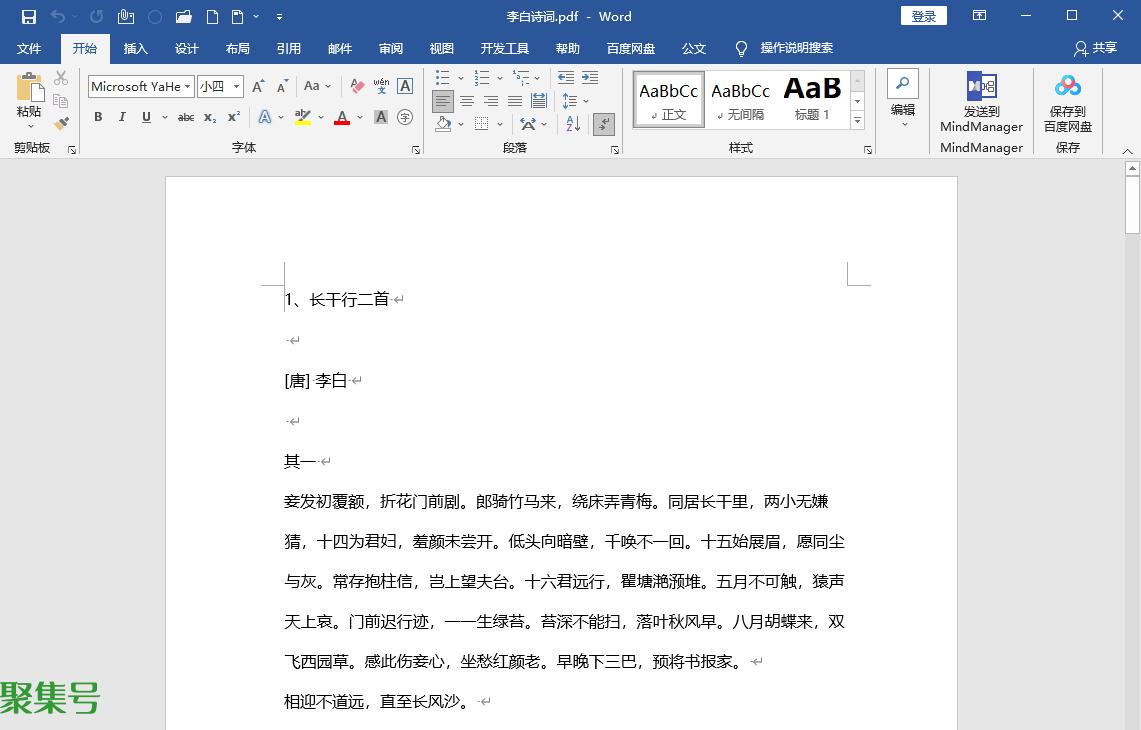This screenshot has height=730, width=1141.
Task: Click the Sort A-Z icon
Action: click(573, 124)
